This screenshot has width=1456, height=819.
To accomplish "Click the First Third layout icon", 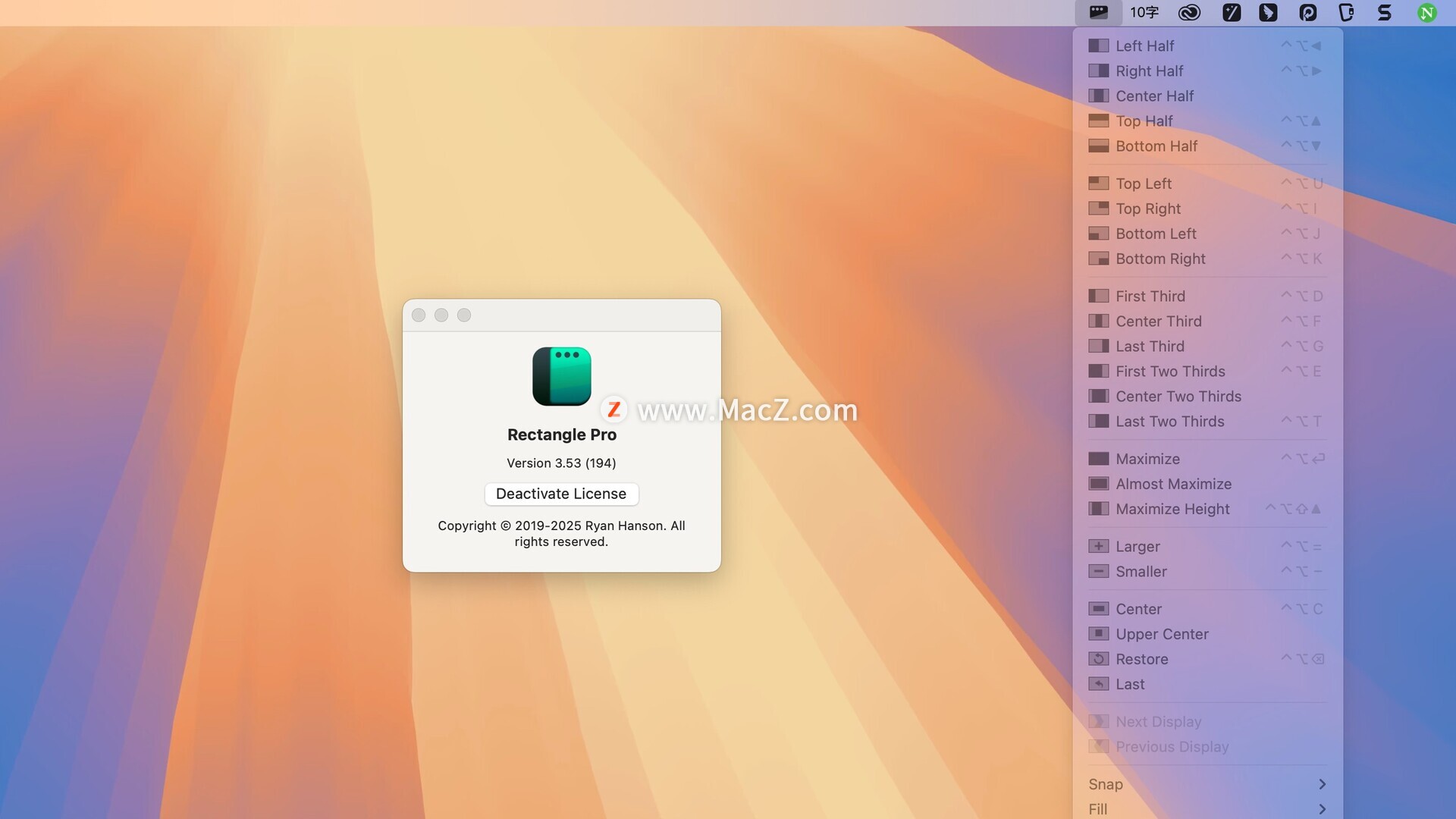I will (x=1098, y=296).
